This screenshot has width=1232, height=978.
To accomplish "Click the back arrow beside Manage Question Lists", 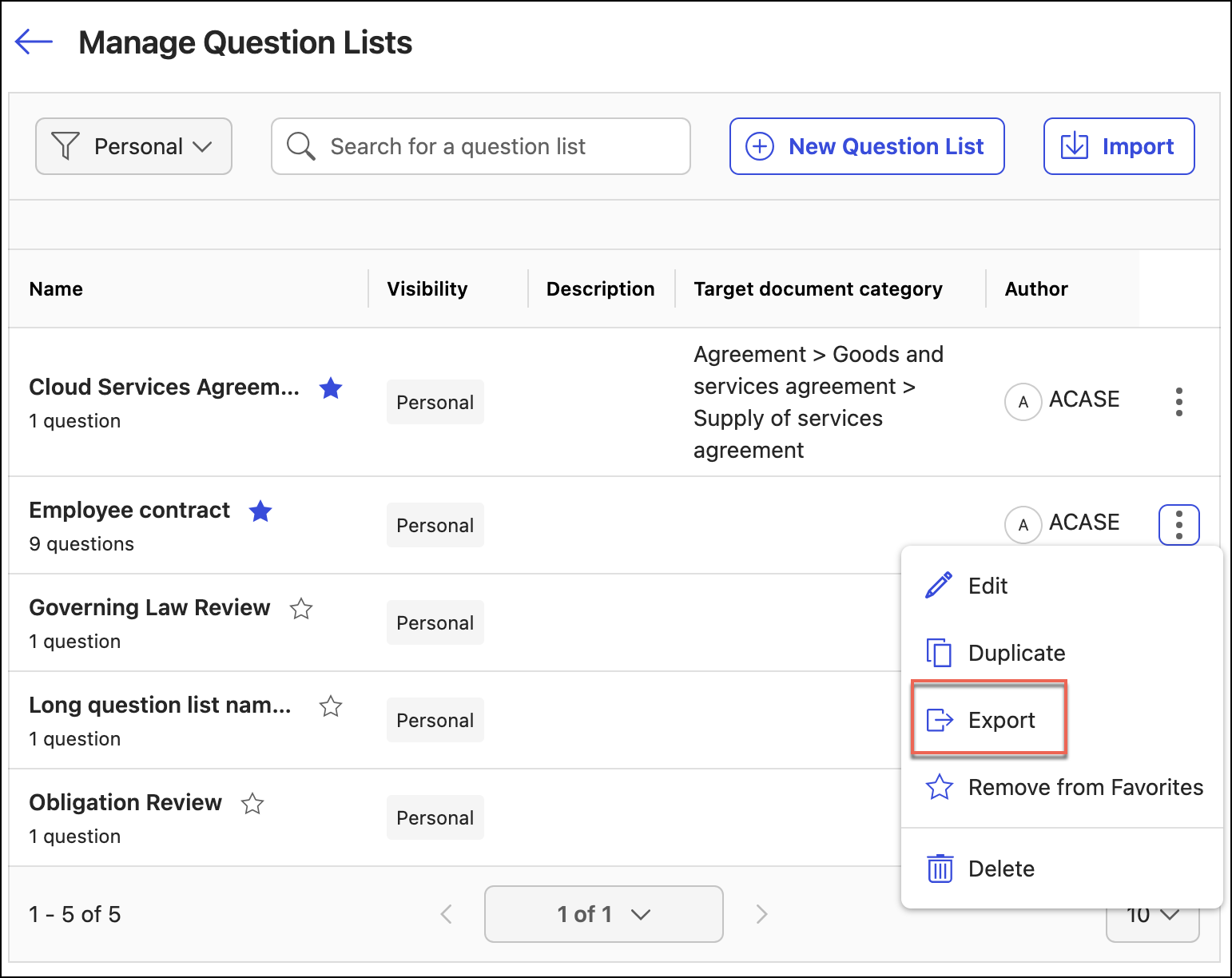I will pyautogui.click(x=34, y=42).
